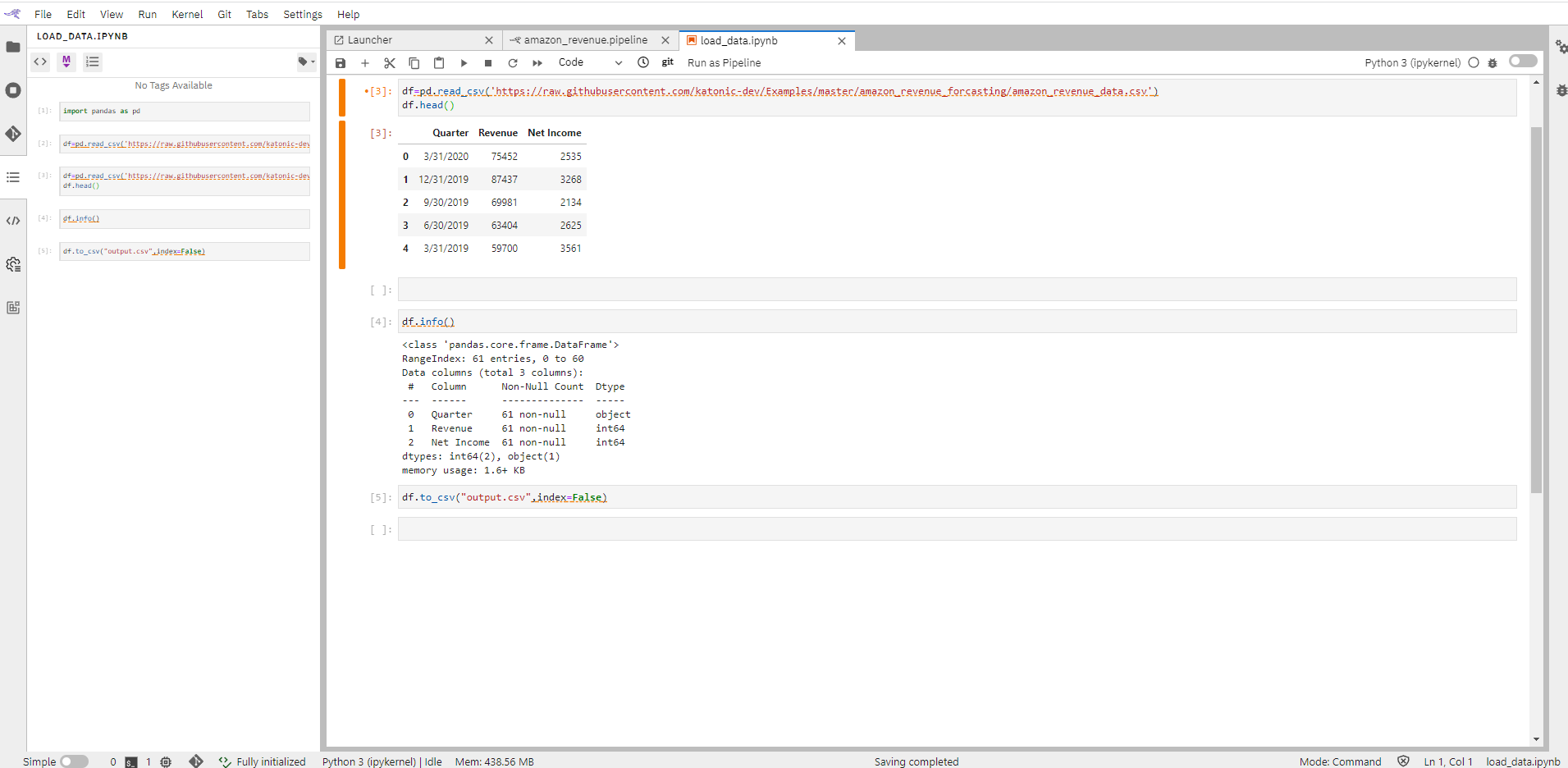1568x768 pixels.
Task: Open the Debugger panel in right sidebar
Action: pos(1560,90)
